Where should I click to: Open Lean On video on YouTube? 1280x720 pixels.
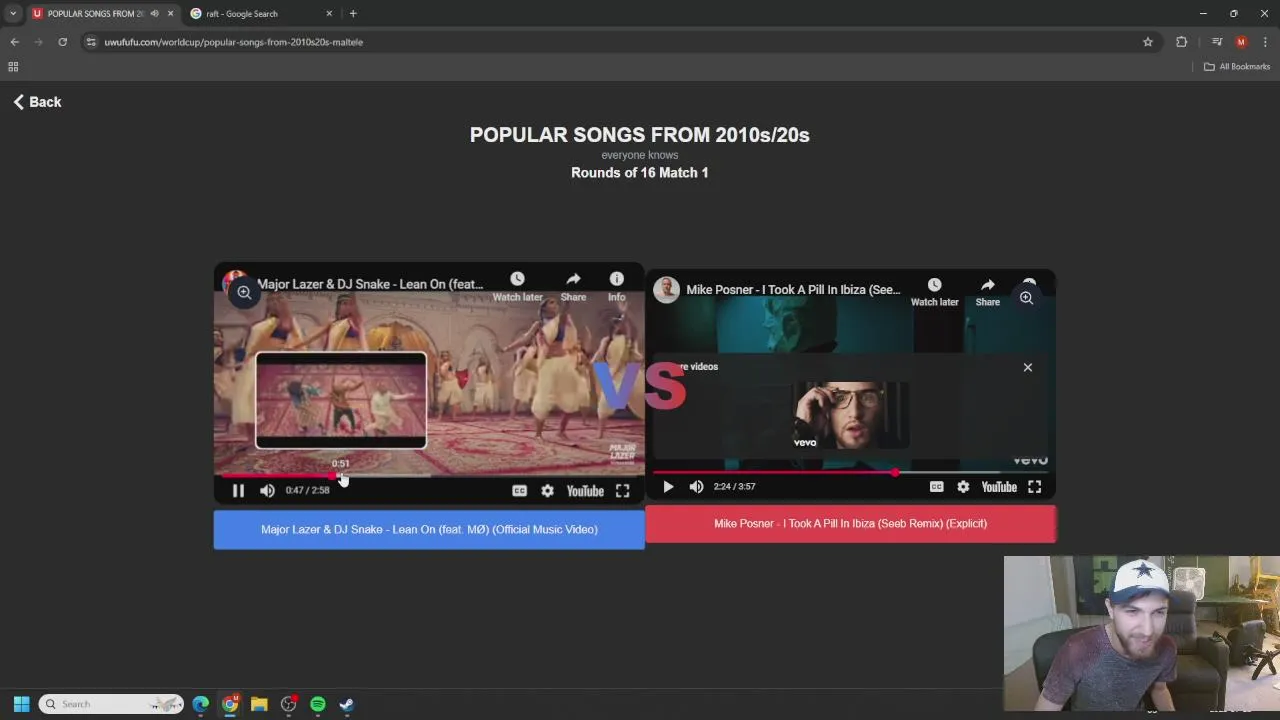click(585, 491)
